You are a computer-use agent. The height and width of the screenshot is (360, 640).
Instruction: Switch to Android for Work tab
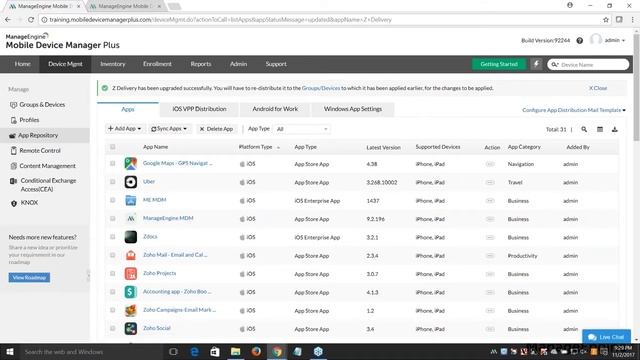pos(275,109)
